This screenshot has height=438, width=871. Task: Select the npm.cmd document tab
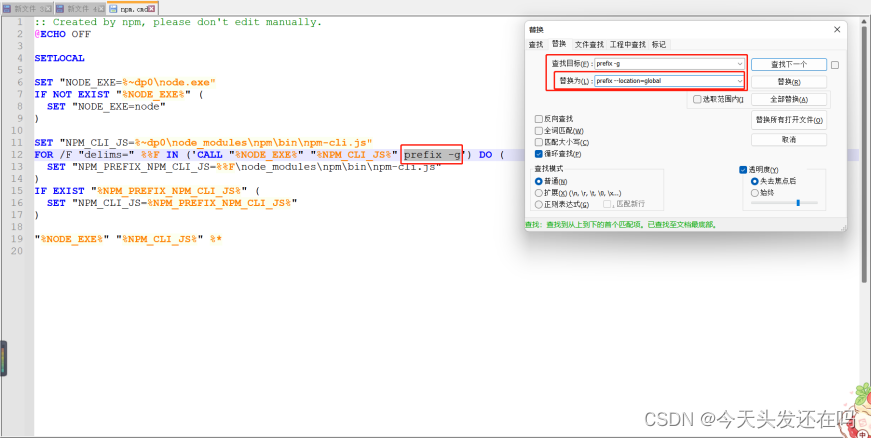click(x=133, y=8)
